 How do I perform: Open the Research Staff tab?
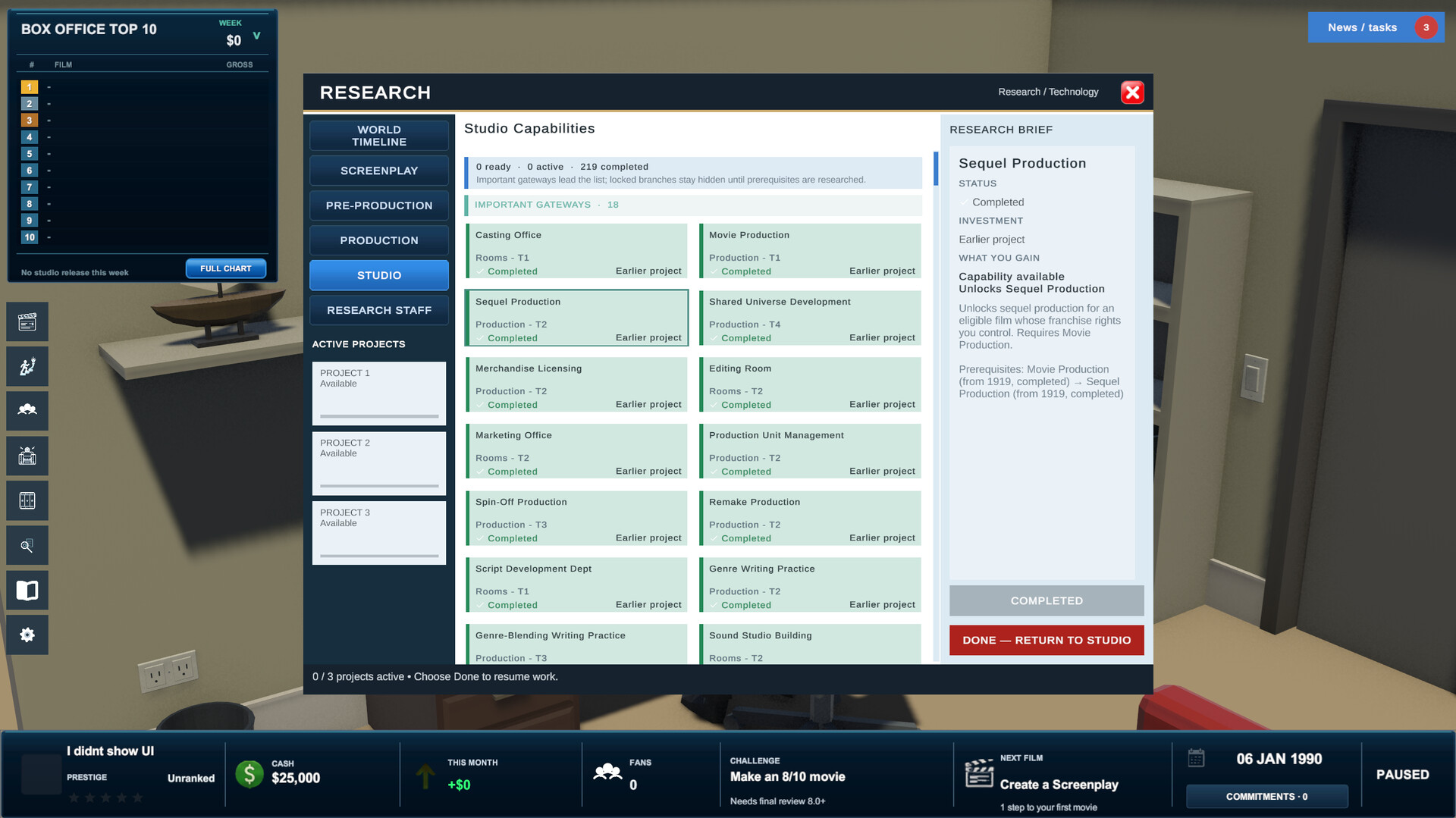pos(379,310)
